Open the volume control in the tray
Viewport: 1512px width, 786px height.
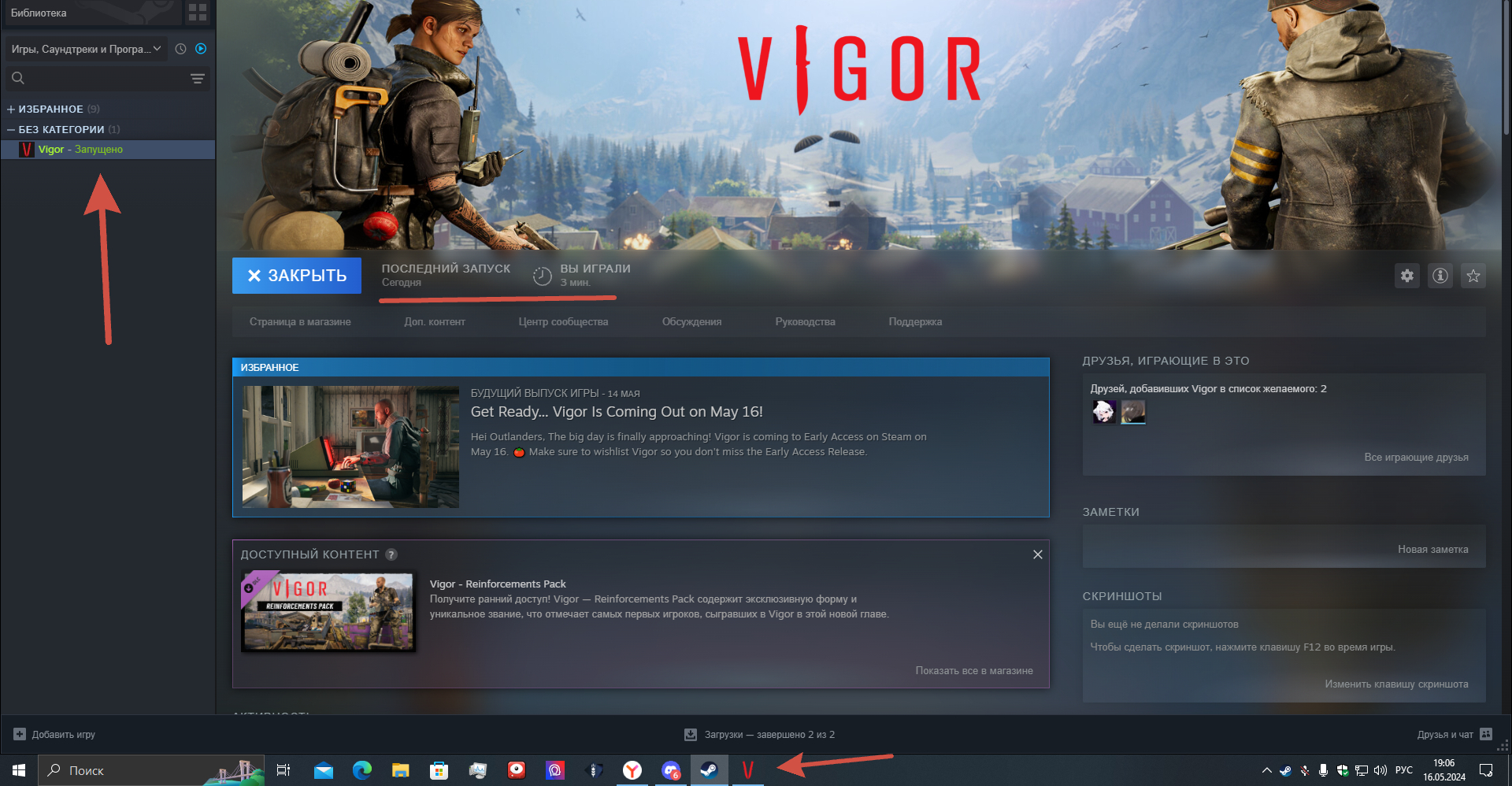1380,770
